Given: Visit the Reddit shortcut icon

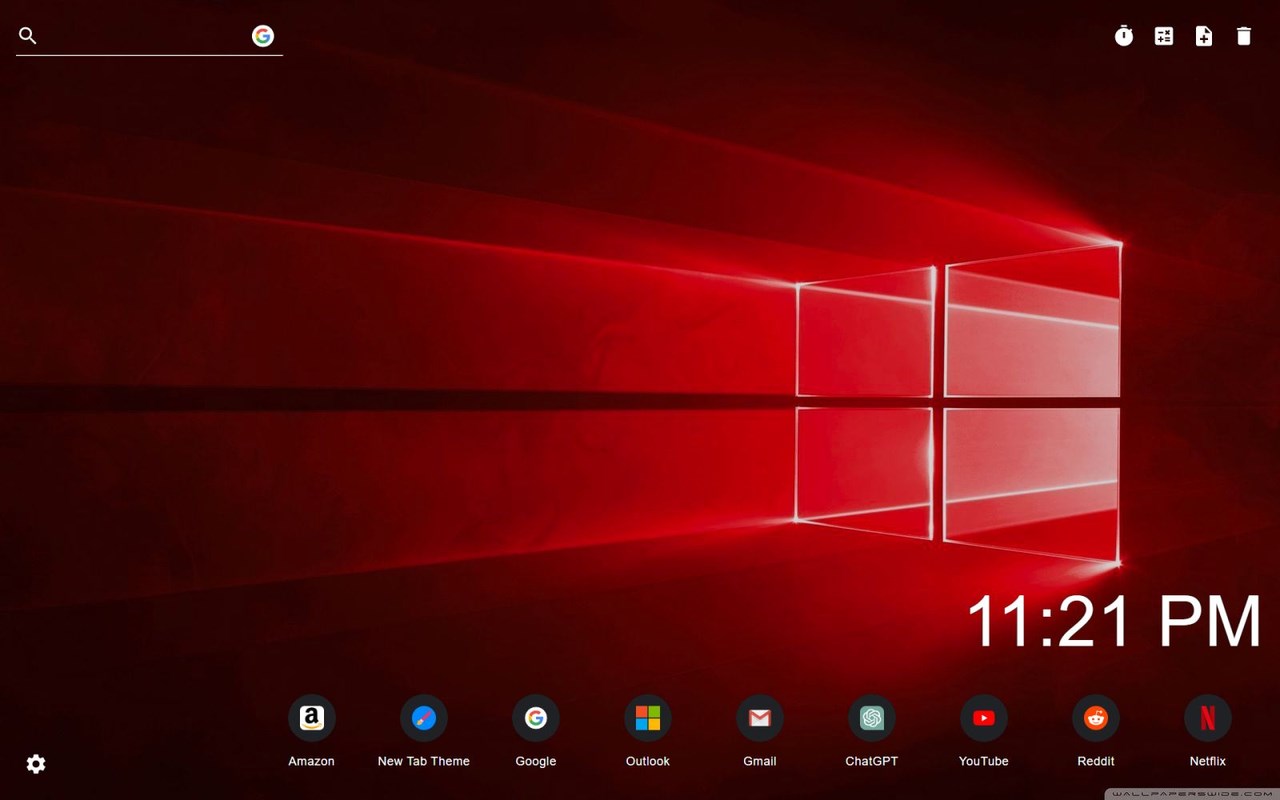Looking at the screenshot, I should [x=1096, y=718].
